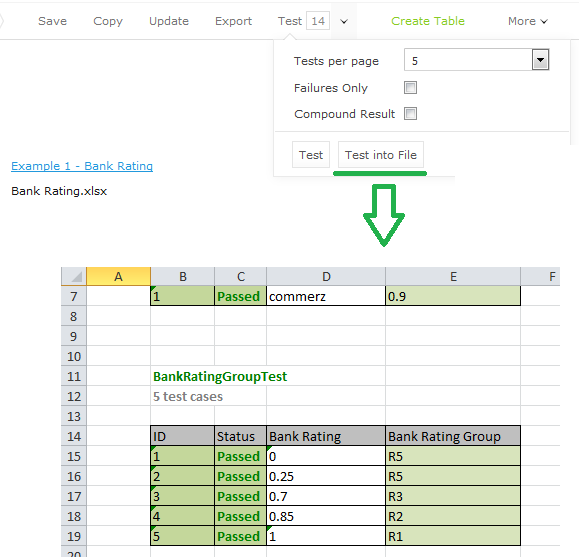Click the Test button in popup
This screenshot has width=580, height=558.
(x=311, y=155)
